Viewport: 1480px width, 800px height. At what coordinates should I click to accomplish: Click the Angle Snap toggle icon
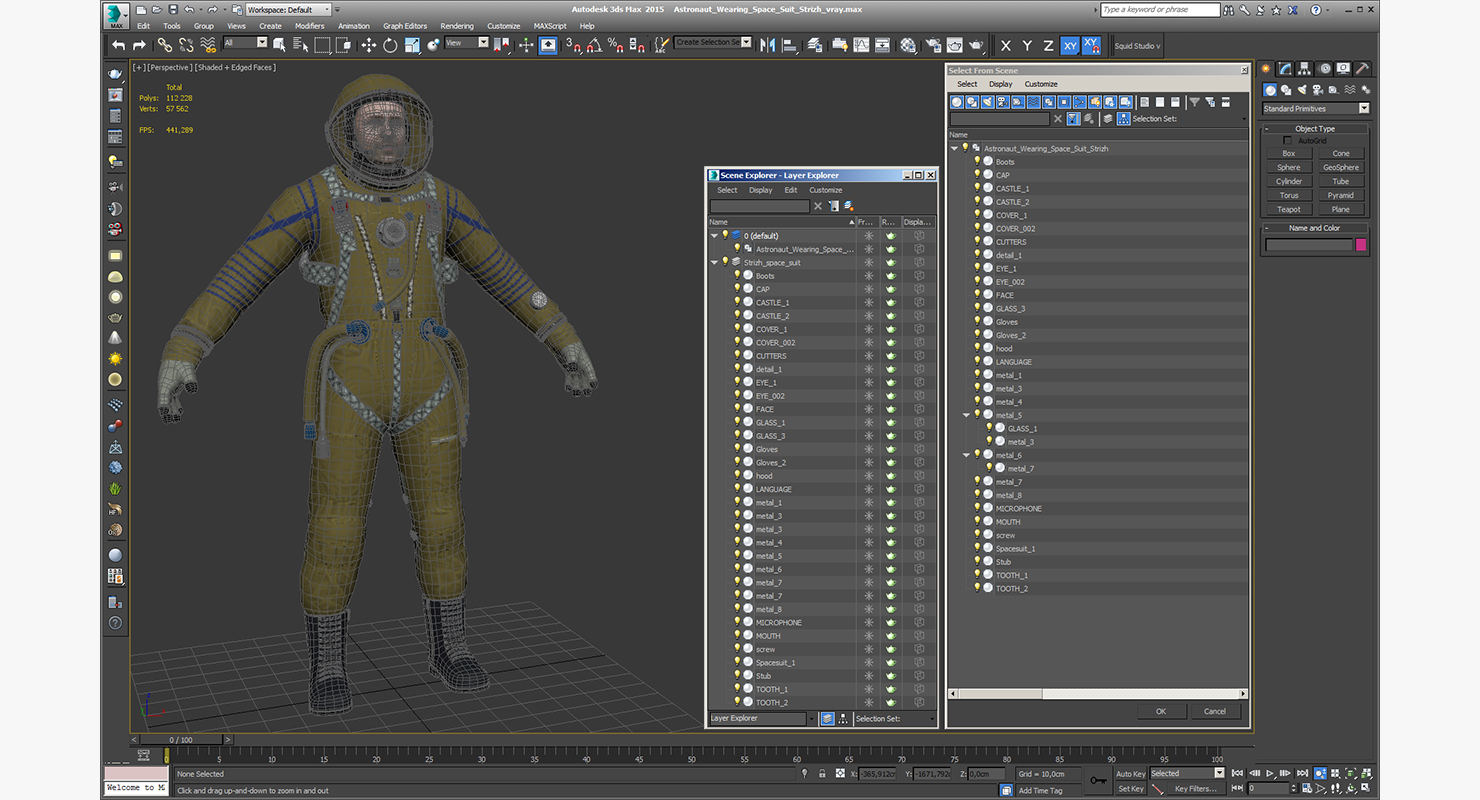(x=594, y=45)
